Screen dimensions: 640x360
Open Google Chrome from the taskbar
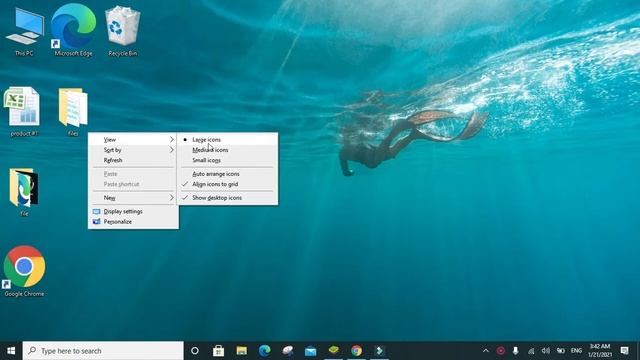(356, 351)
